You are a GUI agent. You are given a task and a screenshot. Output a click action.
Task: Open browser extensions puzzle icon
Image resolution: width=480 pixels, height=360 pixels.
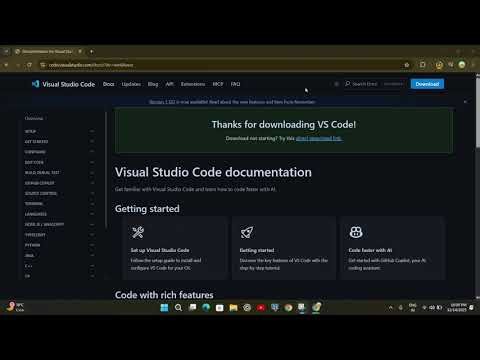tap(422, 65)
